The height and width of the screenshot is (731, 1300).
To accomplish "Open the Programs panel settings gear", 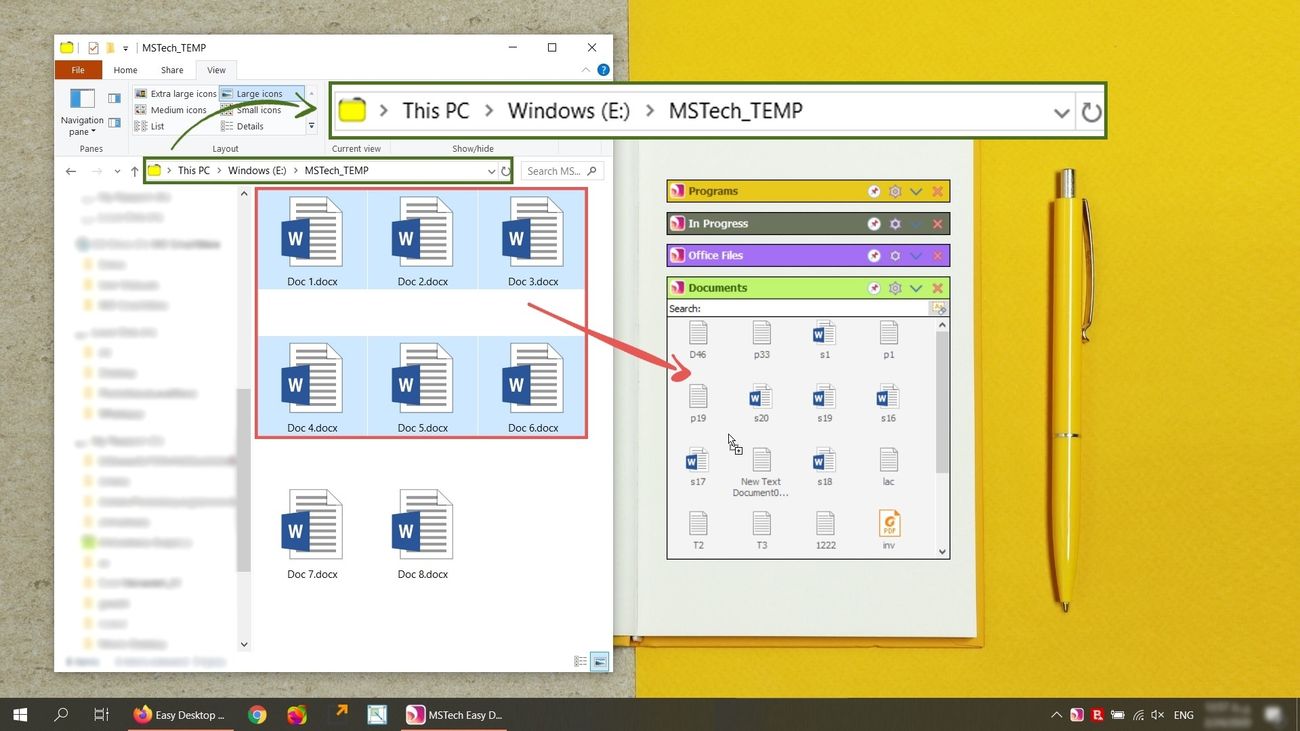I will pyautogui.click(x=894, y=191).
